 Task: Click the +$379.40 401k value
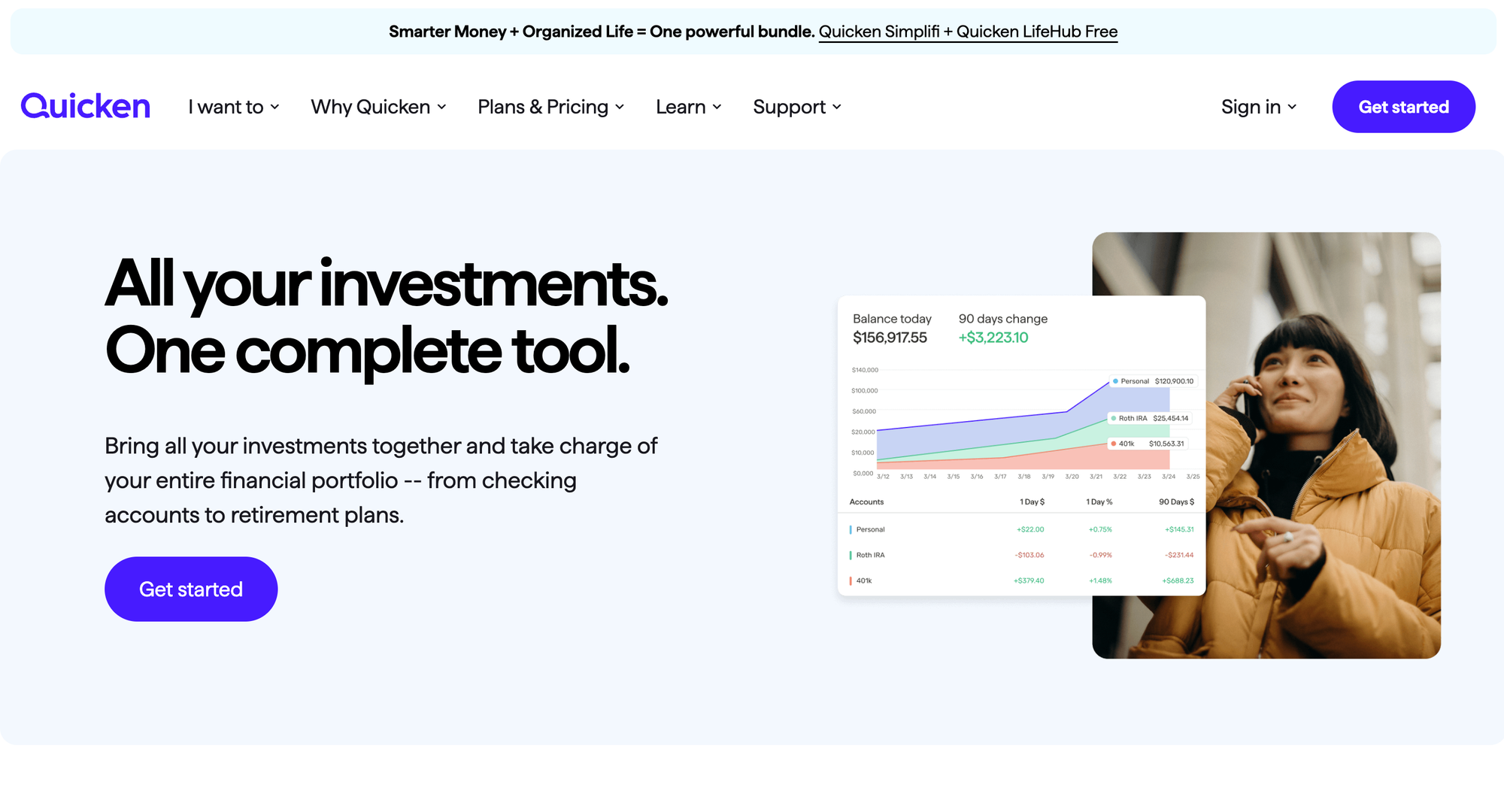pyautogui.click(x=1029, y=580)
